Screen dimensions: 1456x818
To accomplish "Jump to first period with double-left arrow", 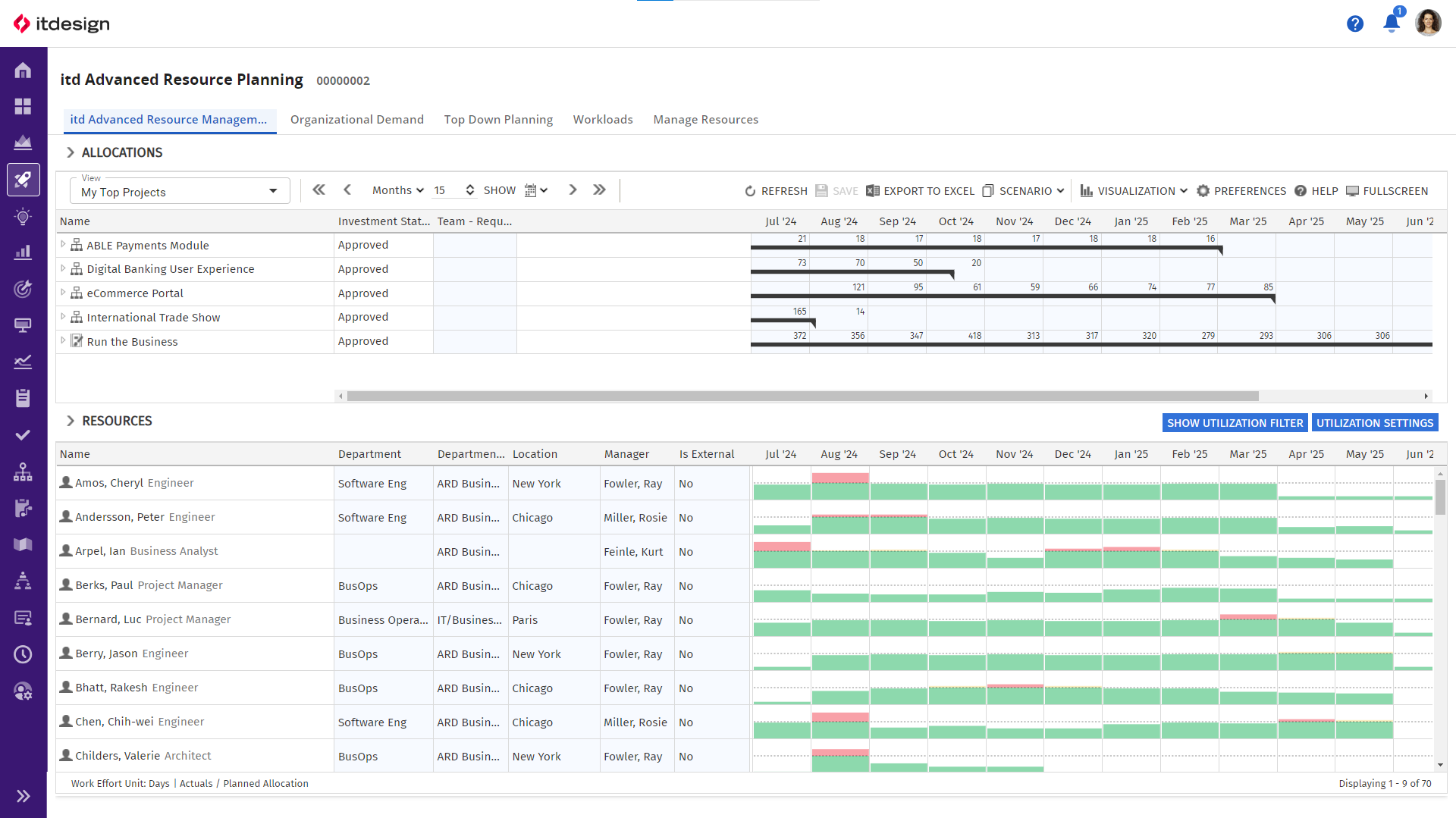I will [x=319, y=190].
